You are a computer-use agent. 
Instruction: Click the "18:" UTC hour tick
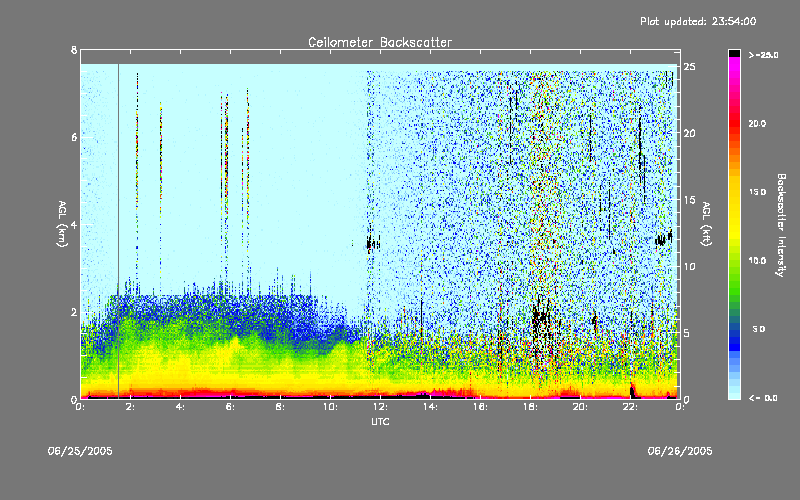[531, 407]
